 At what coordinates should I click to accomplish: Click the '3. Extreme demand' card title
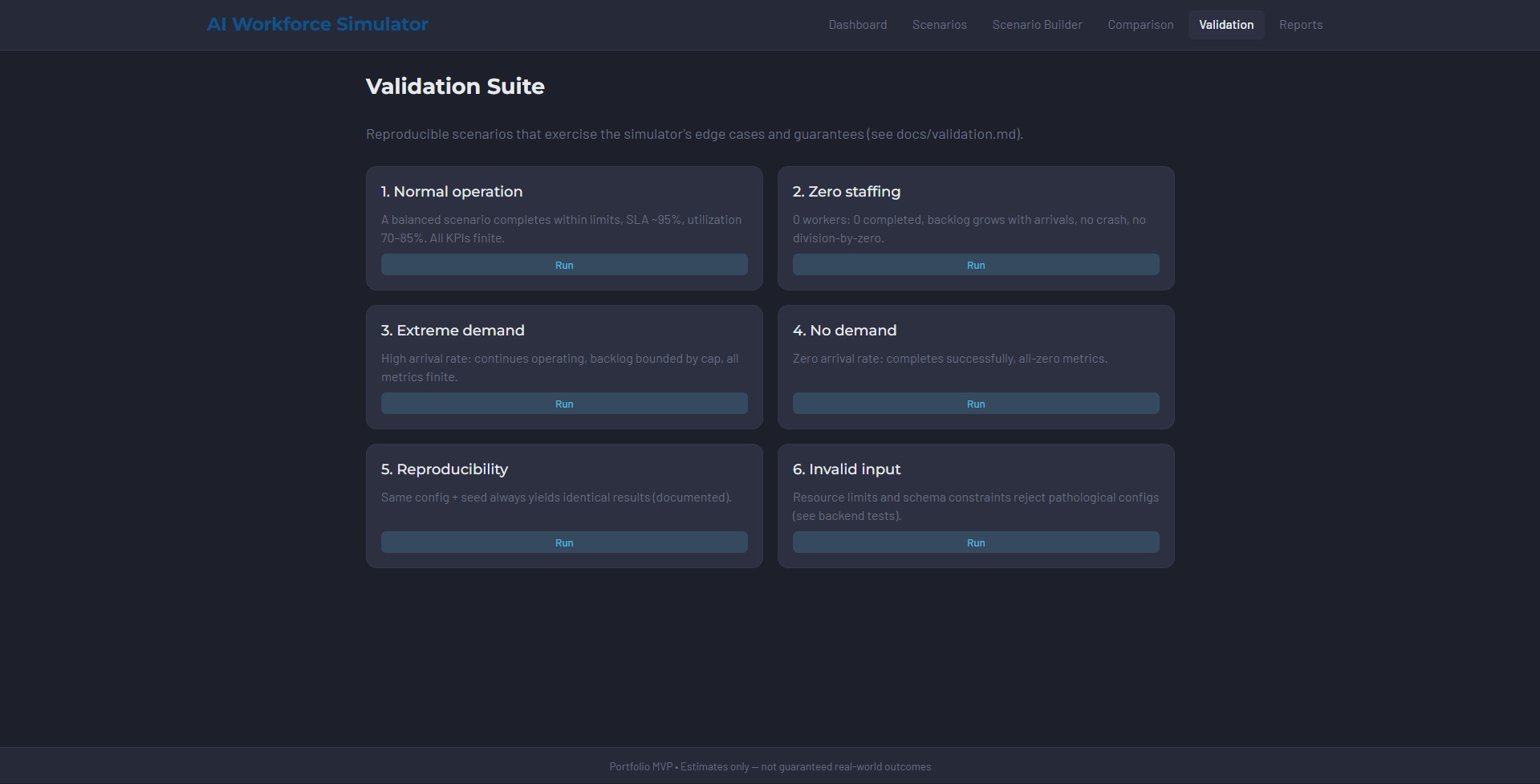point(453,331)
